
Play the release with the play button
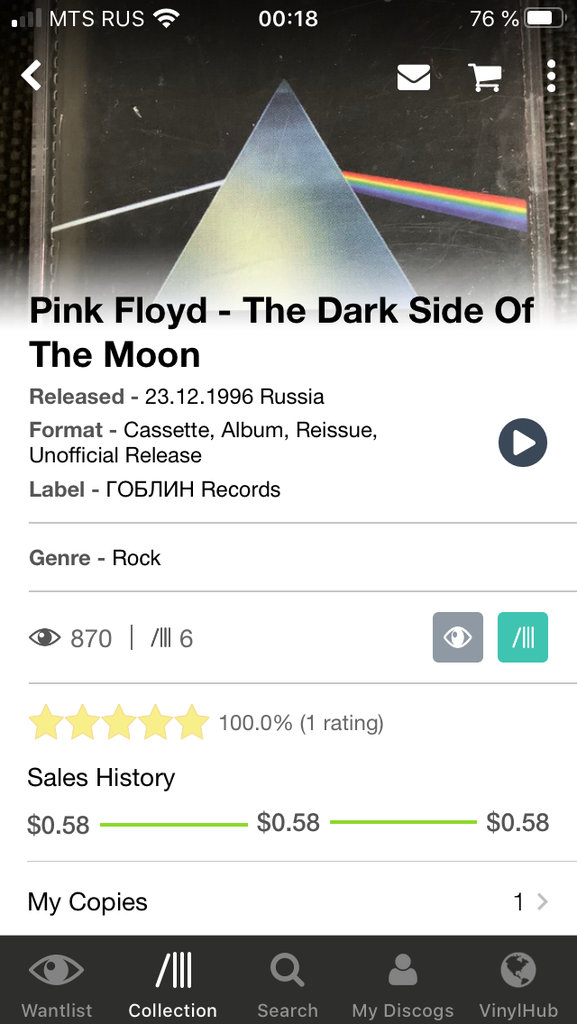522,442
